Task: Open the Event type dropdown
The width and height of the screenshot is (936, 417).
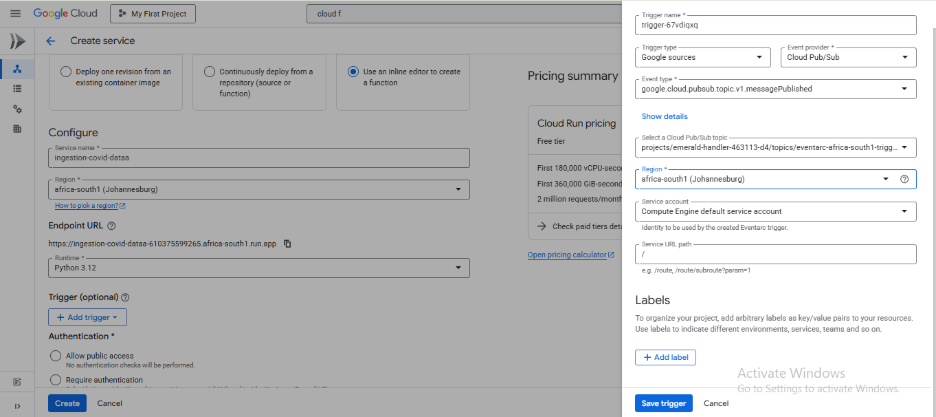Action: click(775, 89)
